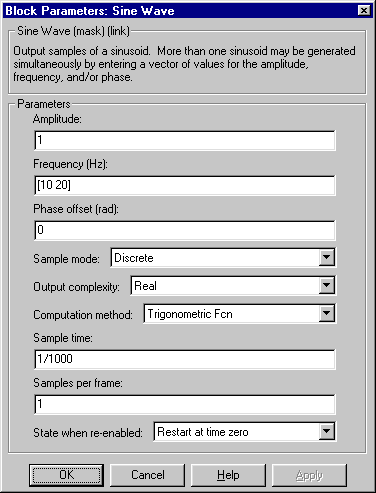The width and height of the screenshot is (376, 493).
Task: Select the Discrete sample mode combo box
Action: [223, 257]
